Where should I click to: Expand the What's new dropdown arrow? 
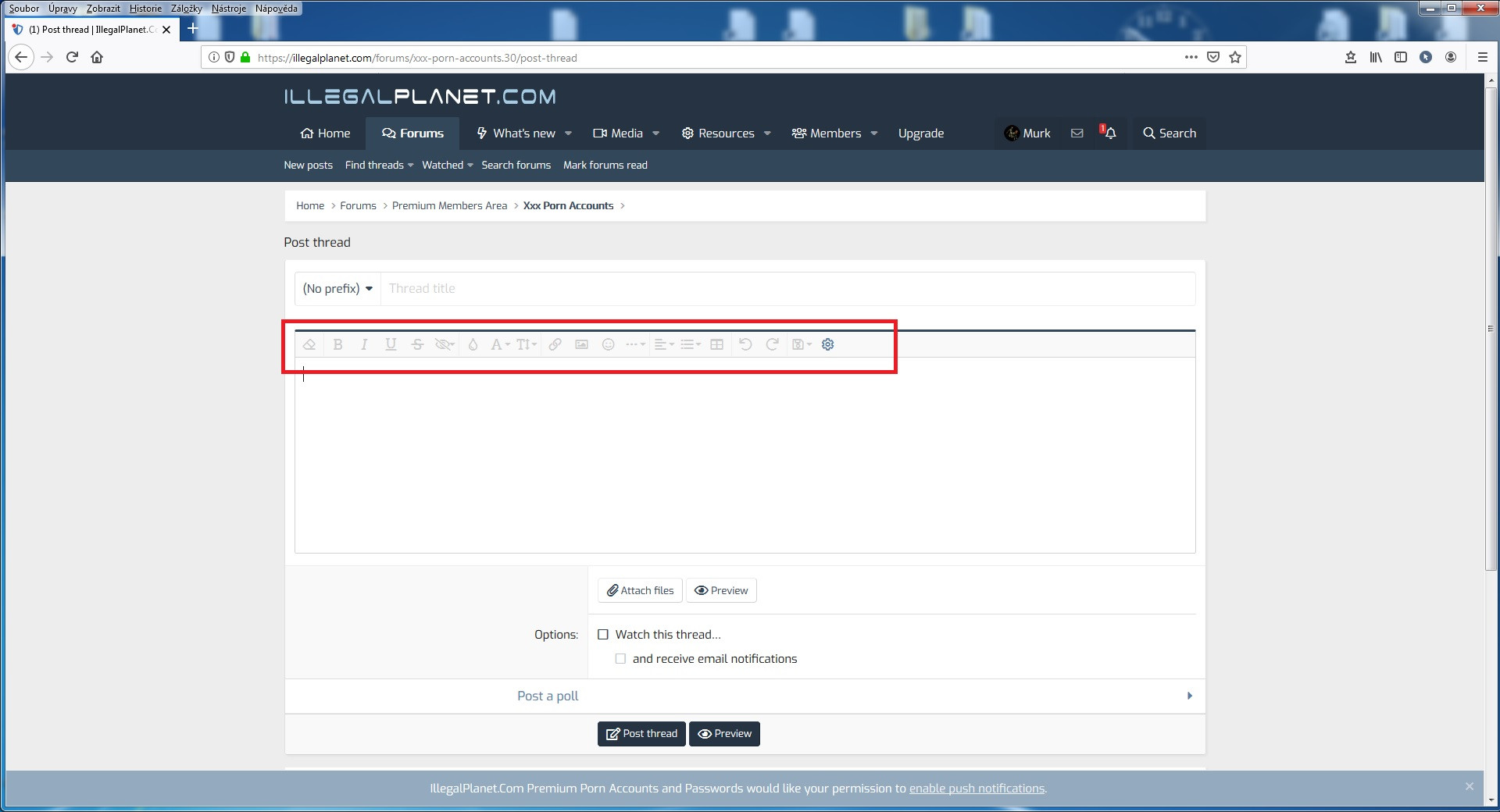tap(568, 134)
